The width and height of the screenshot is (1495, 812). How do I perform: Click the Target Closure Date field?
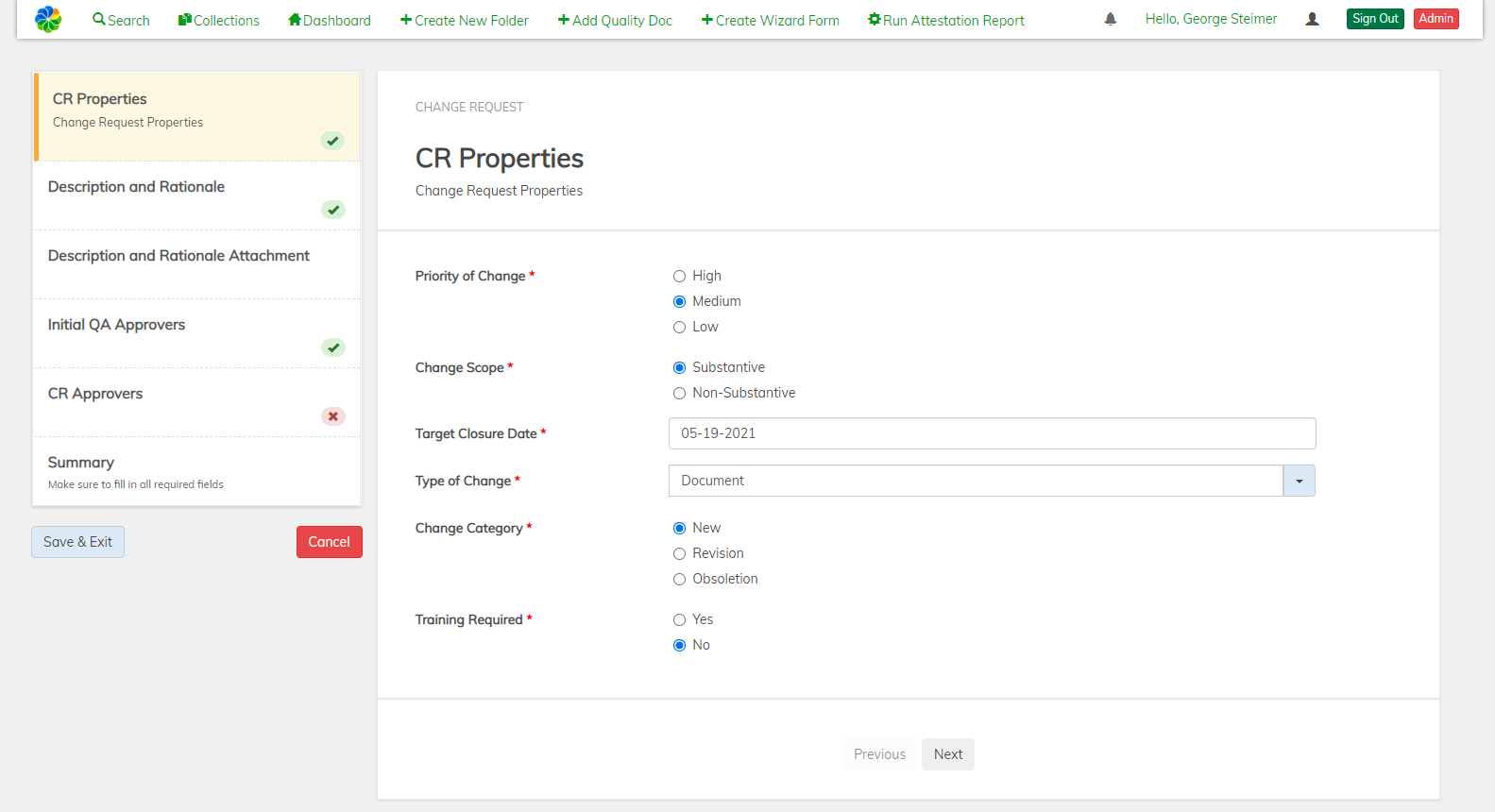click(x=992, y=433)
